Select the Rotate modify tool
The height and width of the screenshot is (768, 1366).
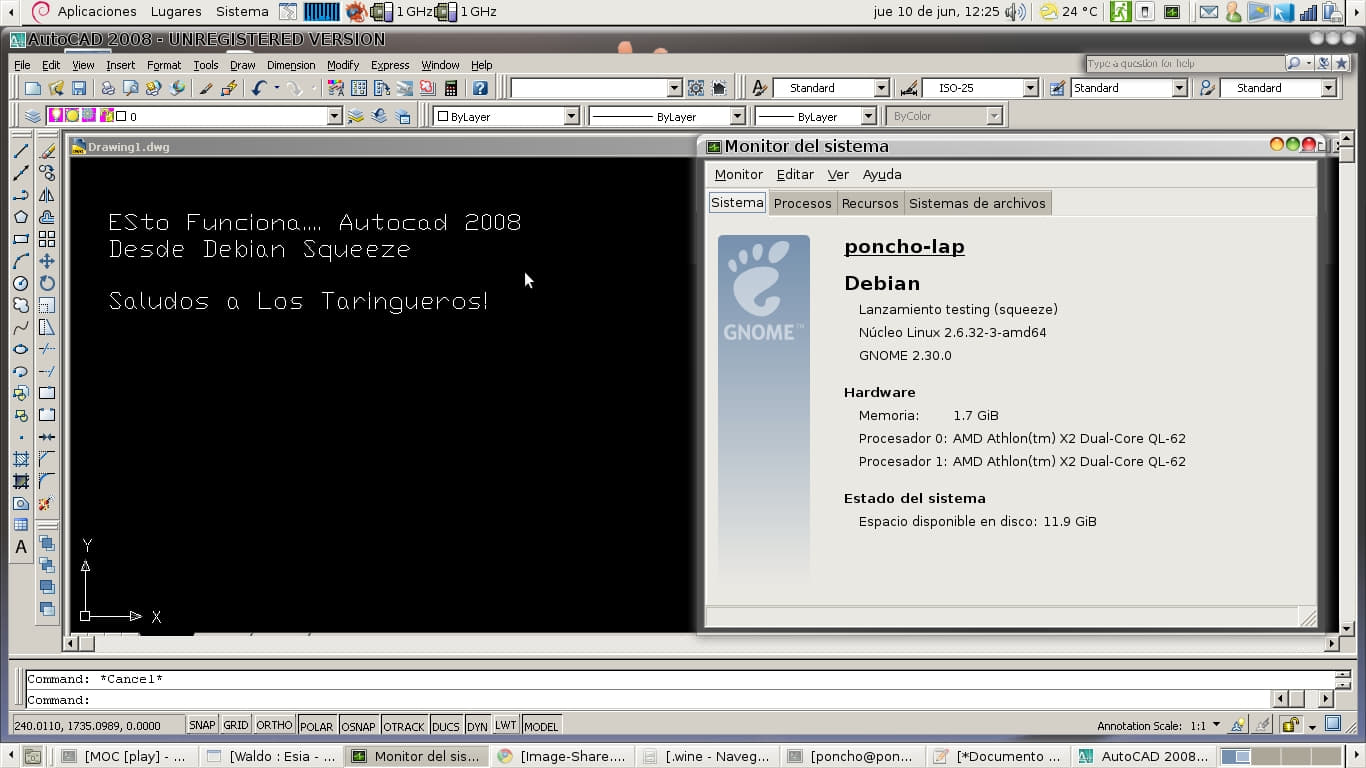pyautogui.click(x=47, y=283)
